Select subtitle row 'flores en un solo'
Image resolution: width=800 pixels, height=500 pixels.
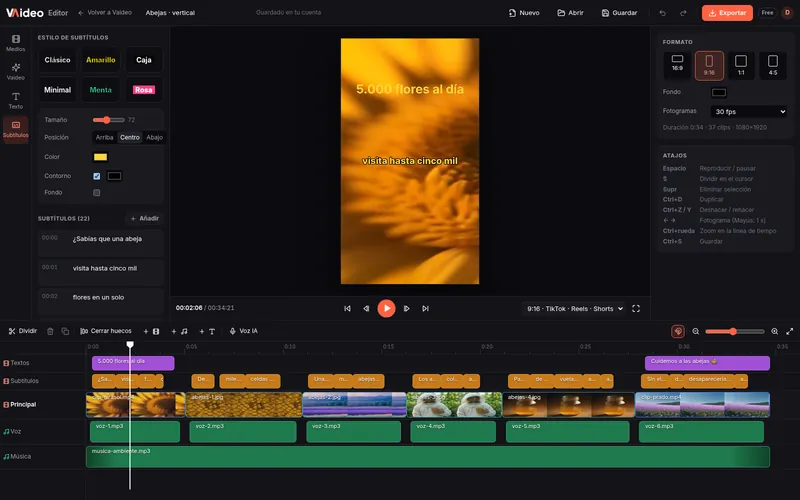click(101, 301)
